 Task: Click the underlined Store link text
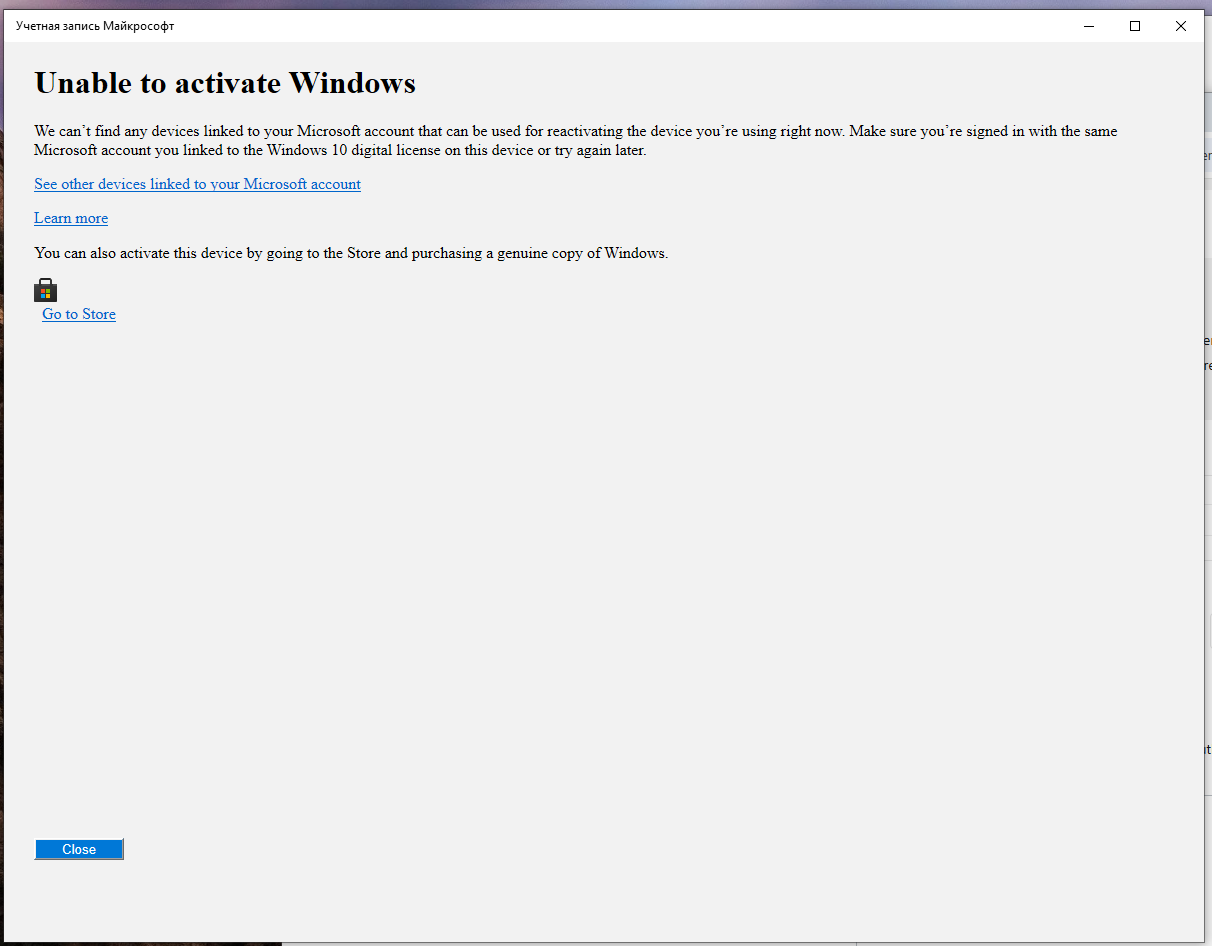click(x=78, y=314)
